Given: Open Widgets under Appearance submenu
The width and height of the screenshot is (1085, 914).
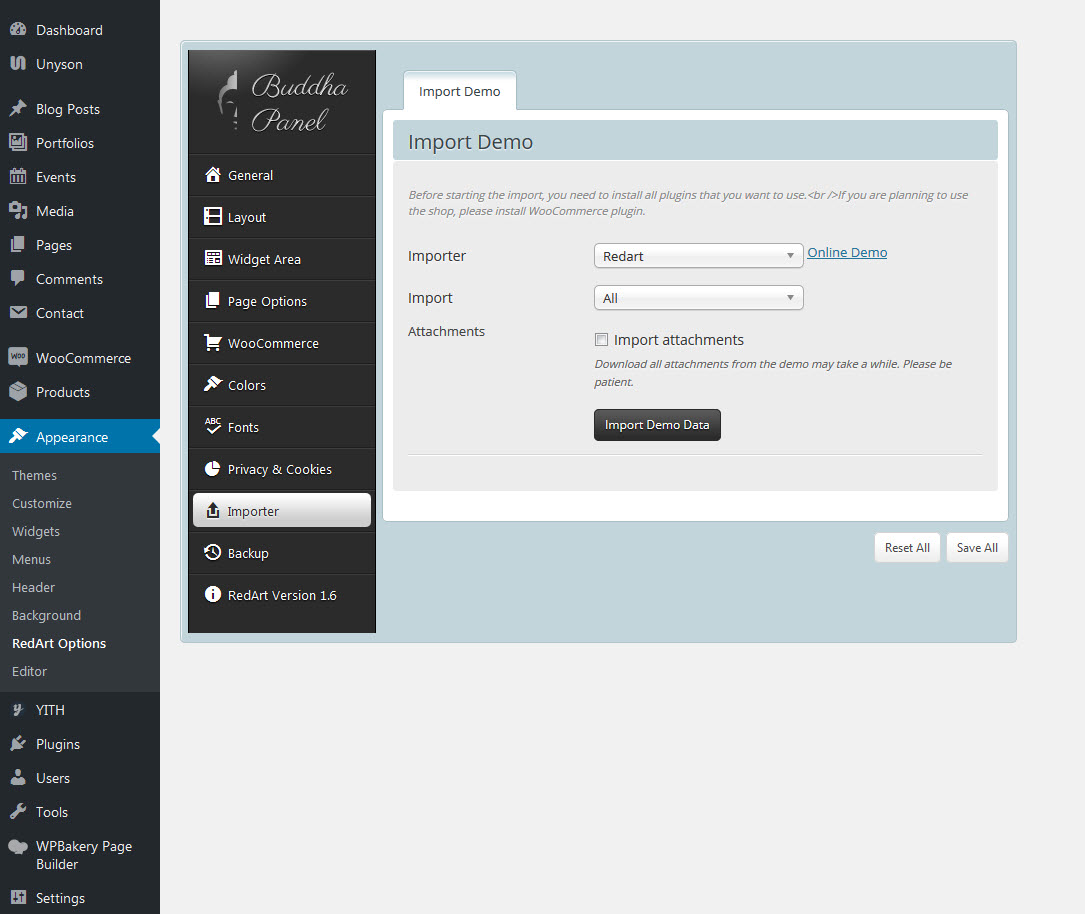Looking at the screenshot, I should (36, 531).
